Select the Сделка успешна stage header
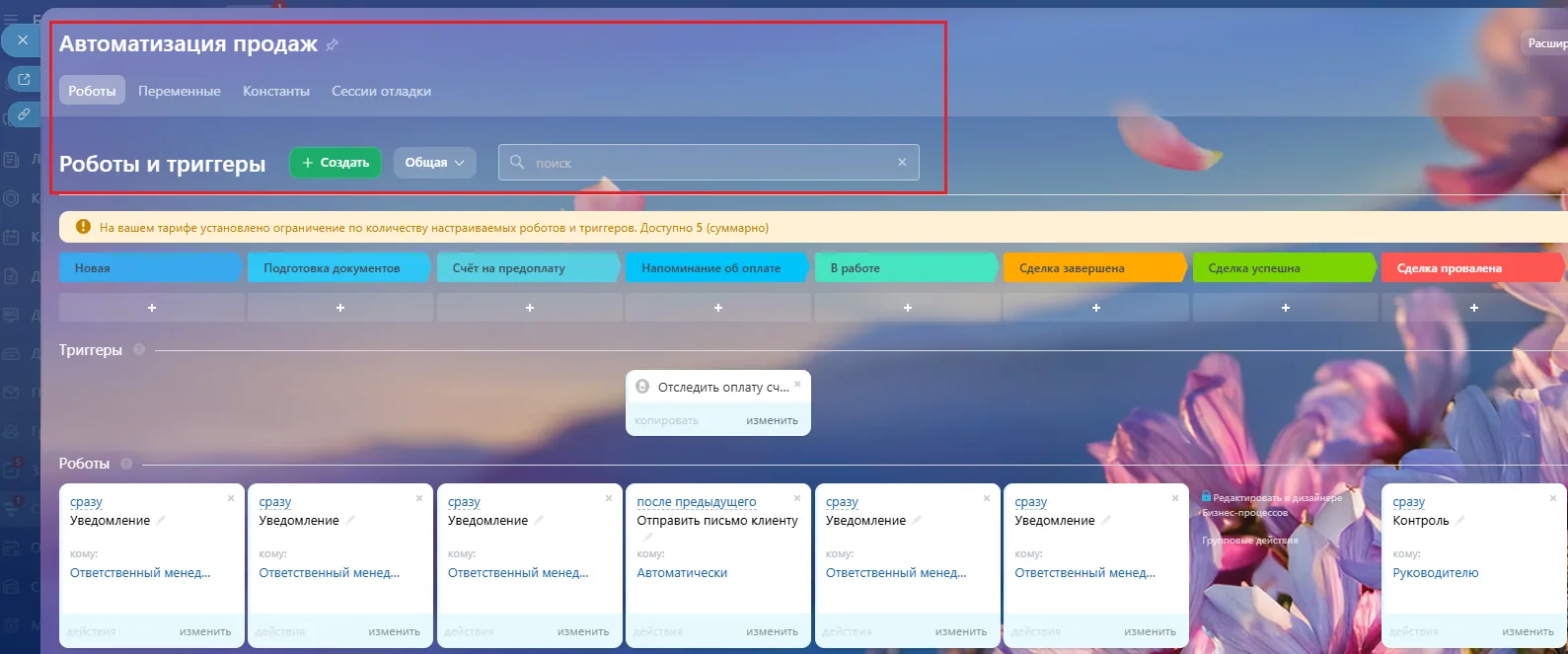The height and width of the screenshot is (654, 1568). pos(1284,268)
